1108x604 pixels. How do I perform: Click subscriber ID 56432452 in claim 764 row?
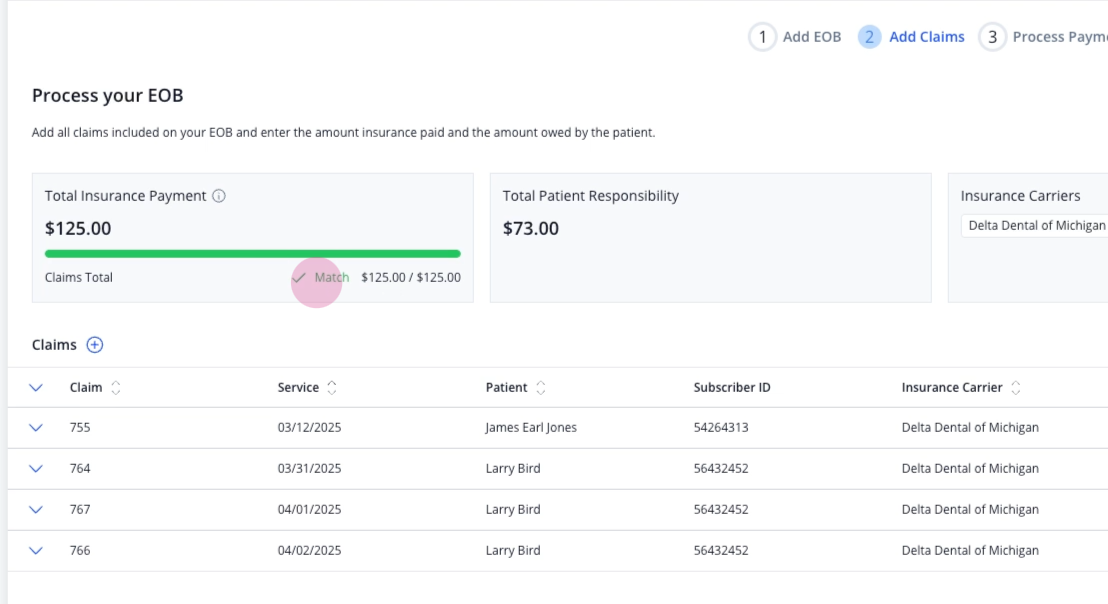coord(721,468)
